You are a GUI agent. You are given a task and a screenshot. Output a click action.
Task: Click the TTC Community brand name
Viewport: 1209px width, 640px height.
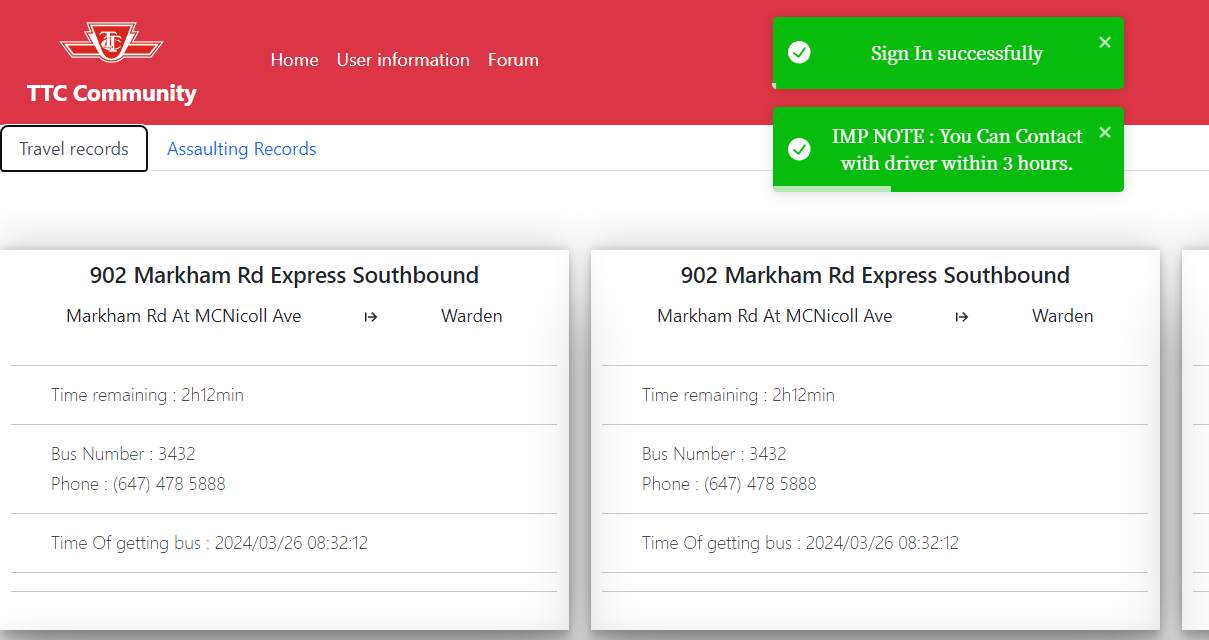(x=111, y=93)
